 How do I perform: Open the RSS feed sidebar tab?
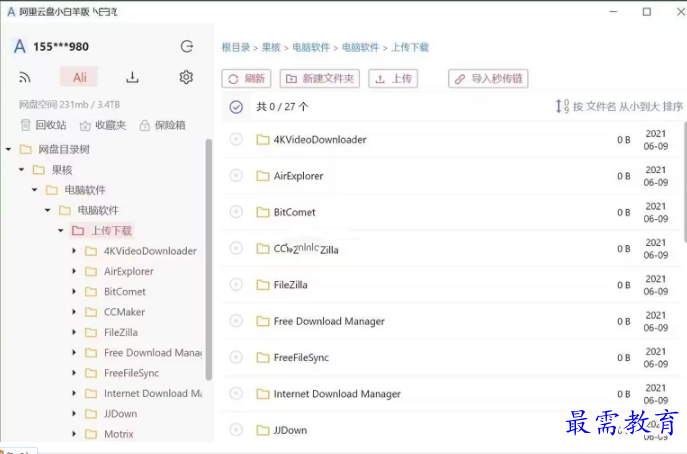coord(25,78)
